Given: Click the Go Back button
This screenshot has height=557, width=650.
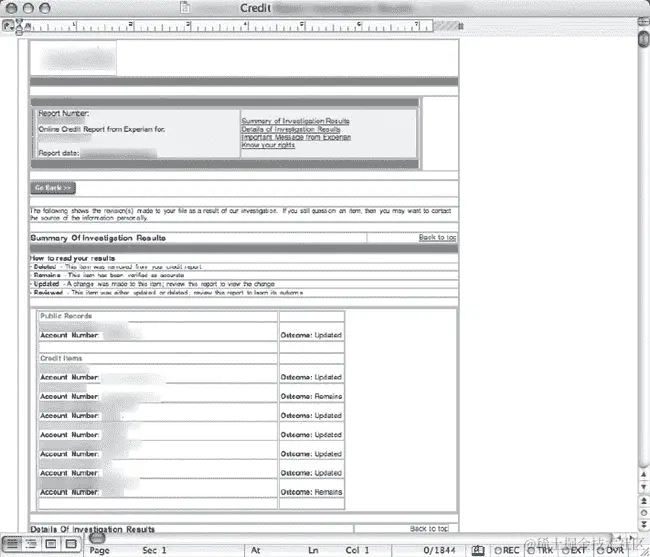Looking at the screenshot, I should [x=53, y=188].
